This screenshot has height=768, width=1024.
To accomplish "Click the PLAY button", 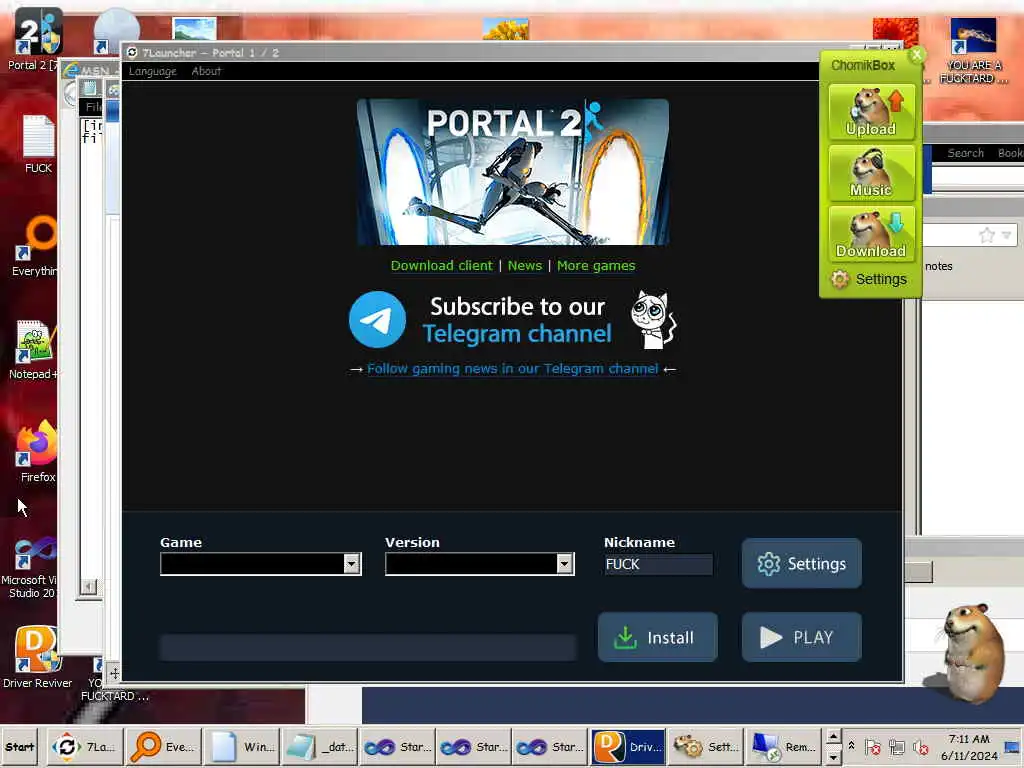I will pyautogui.click(x=801, y=637).
